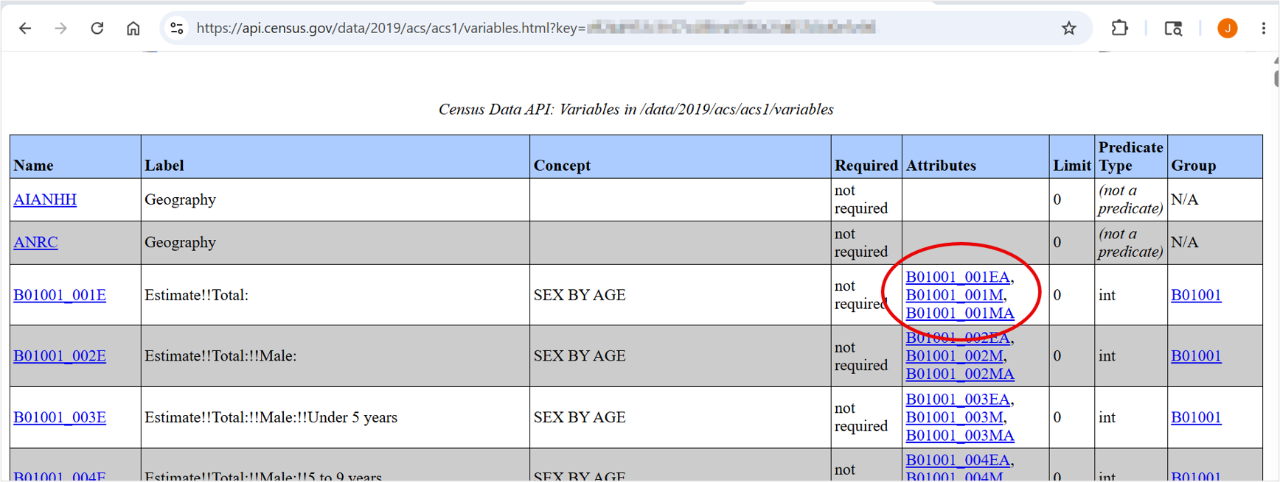This screenshot has width=1280, height=482.
Task: Open the ANRC variable link
Action: 35,243
